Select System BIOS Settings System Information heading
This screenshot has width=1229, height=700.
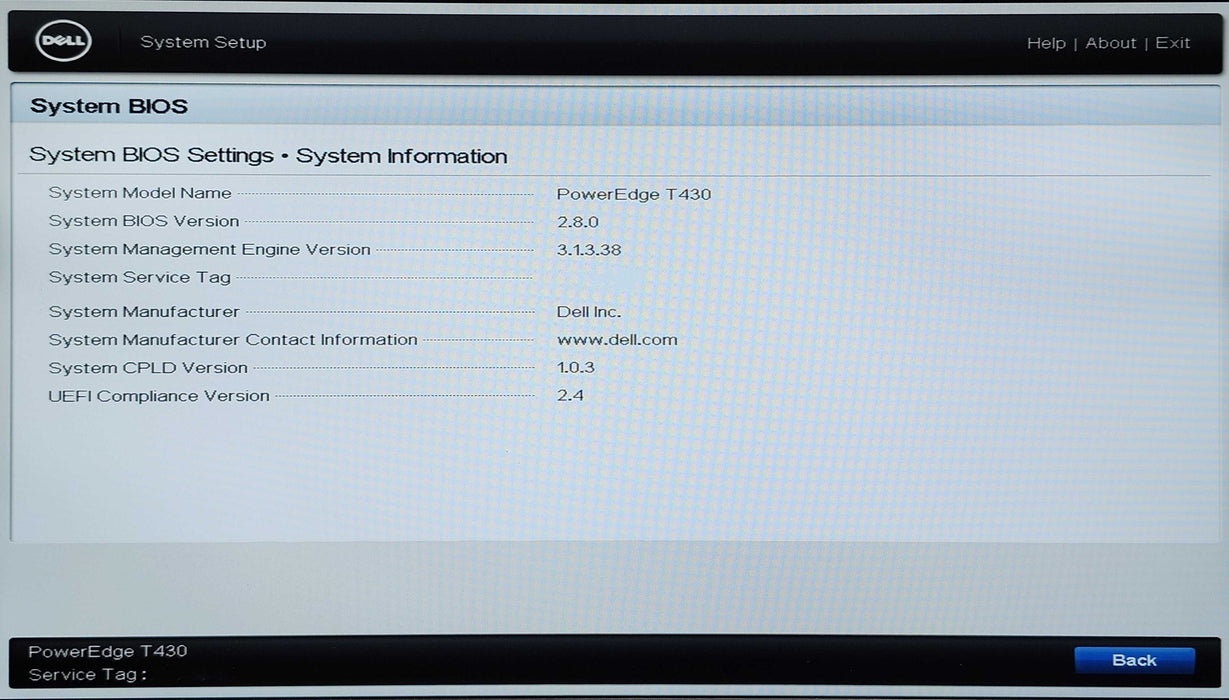coord(268,156)
